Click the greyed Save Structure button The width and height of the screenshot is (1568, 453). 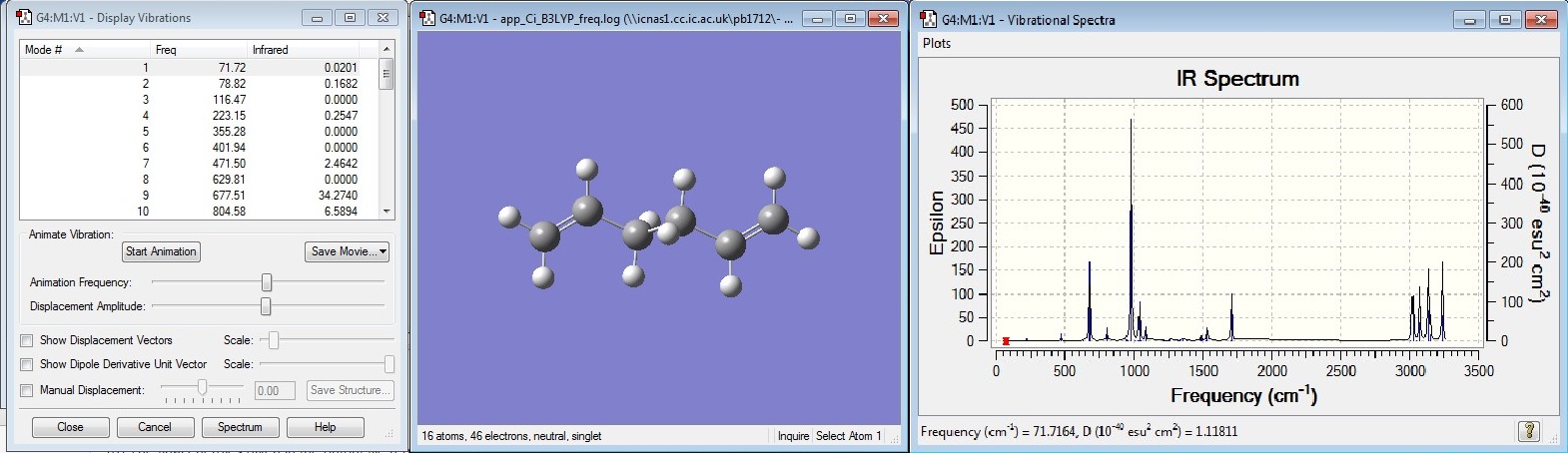(x=350, y=390)
